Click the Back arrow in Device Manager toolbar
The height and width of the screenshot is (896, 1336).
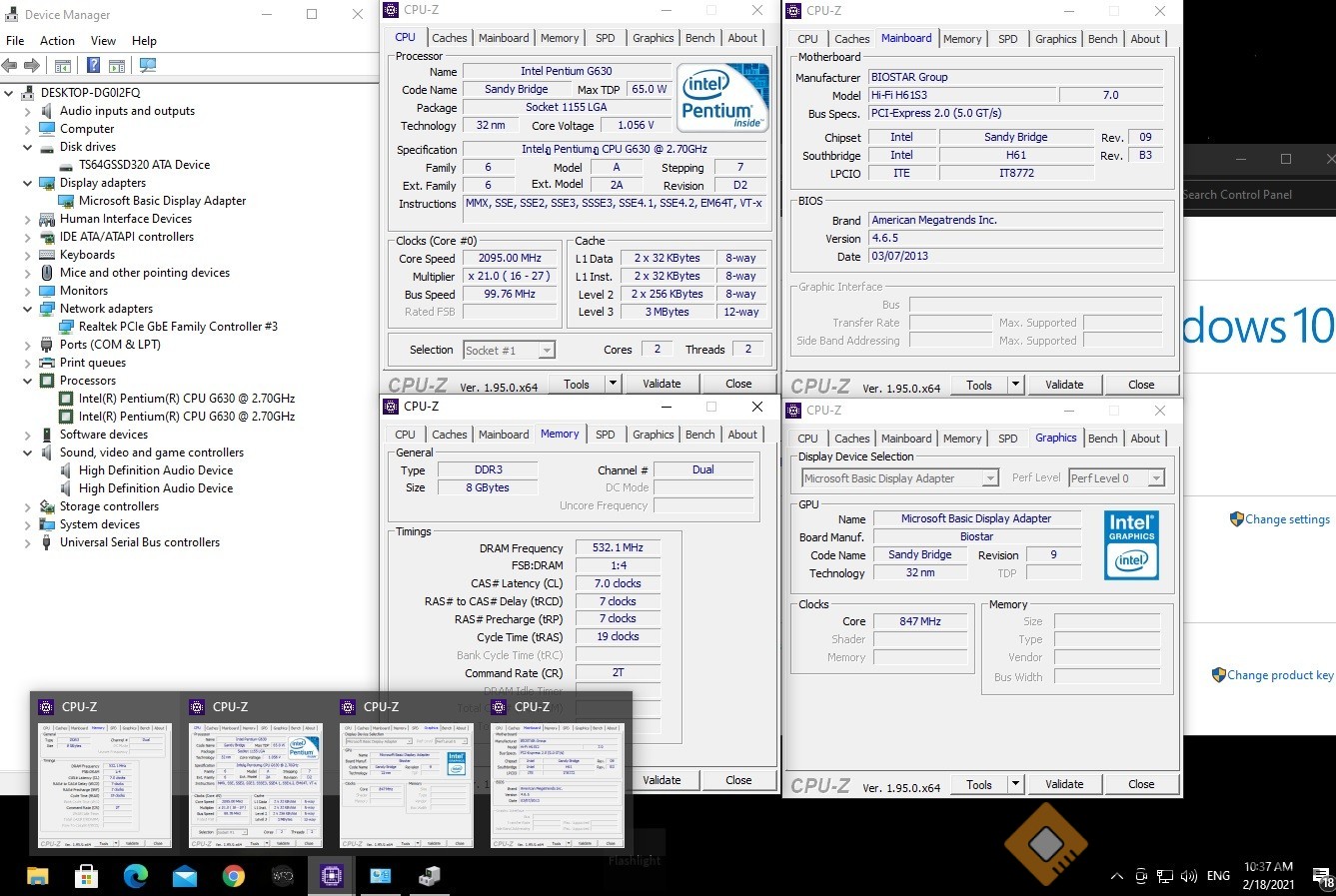(x=10, y=66)
